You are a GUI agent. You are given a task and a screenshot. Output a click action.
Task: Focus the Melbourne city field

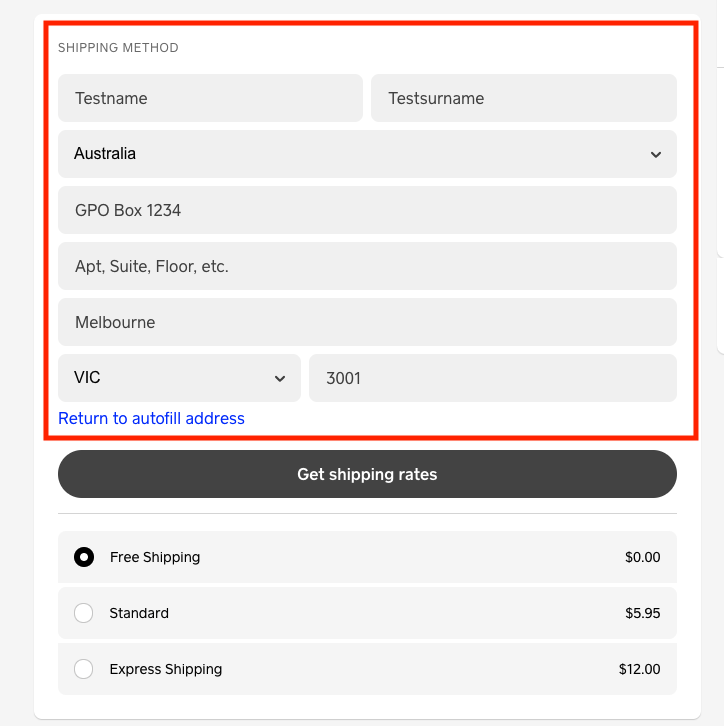coord(366,322)
